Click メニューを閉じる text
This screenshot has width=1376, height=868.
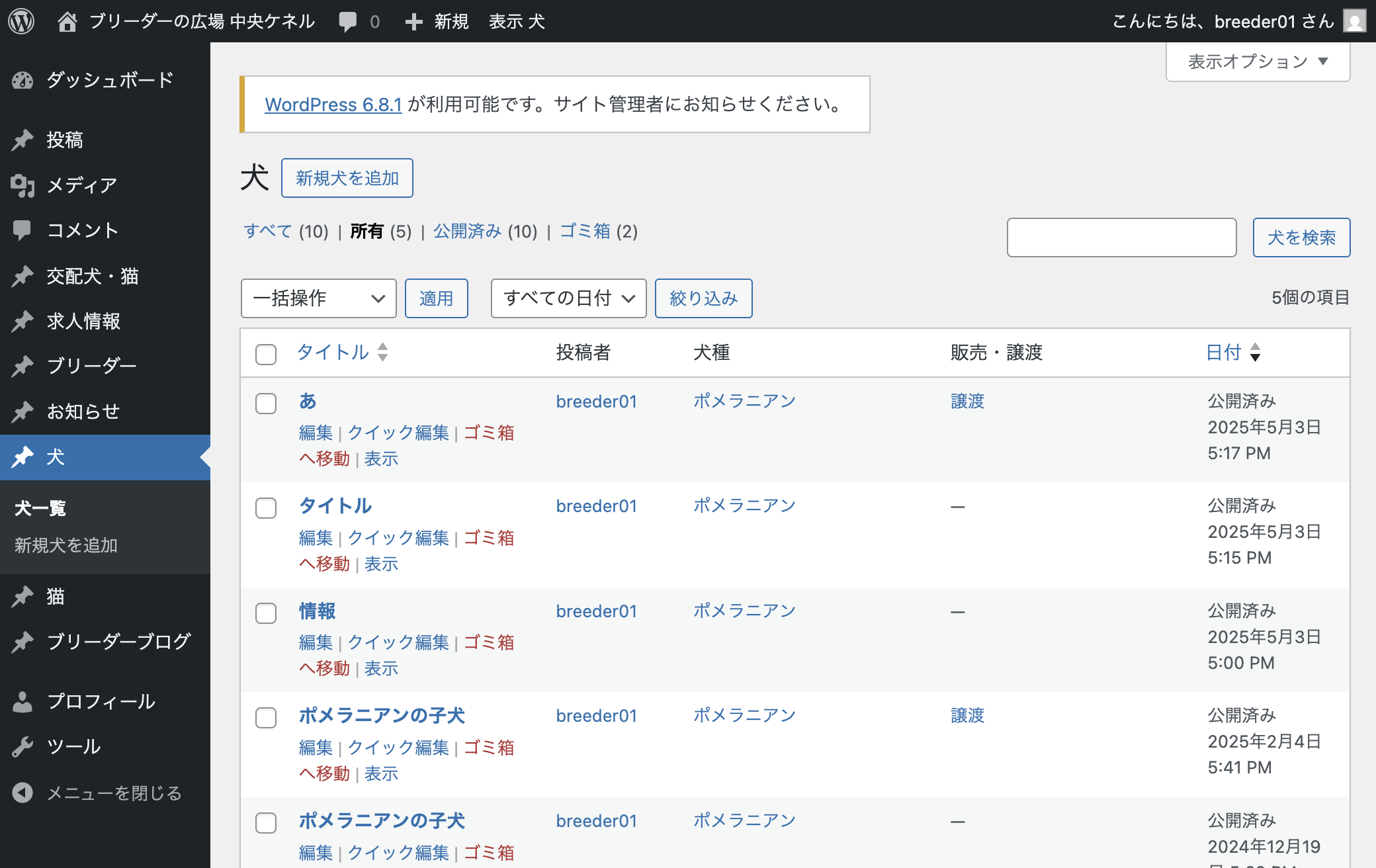pos(114,793)
